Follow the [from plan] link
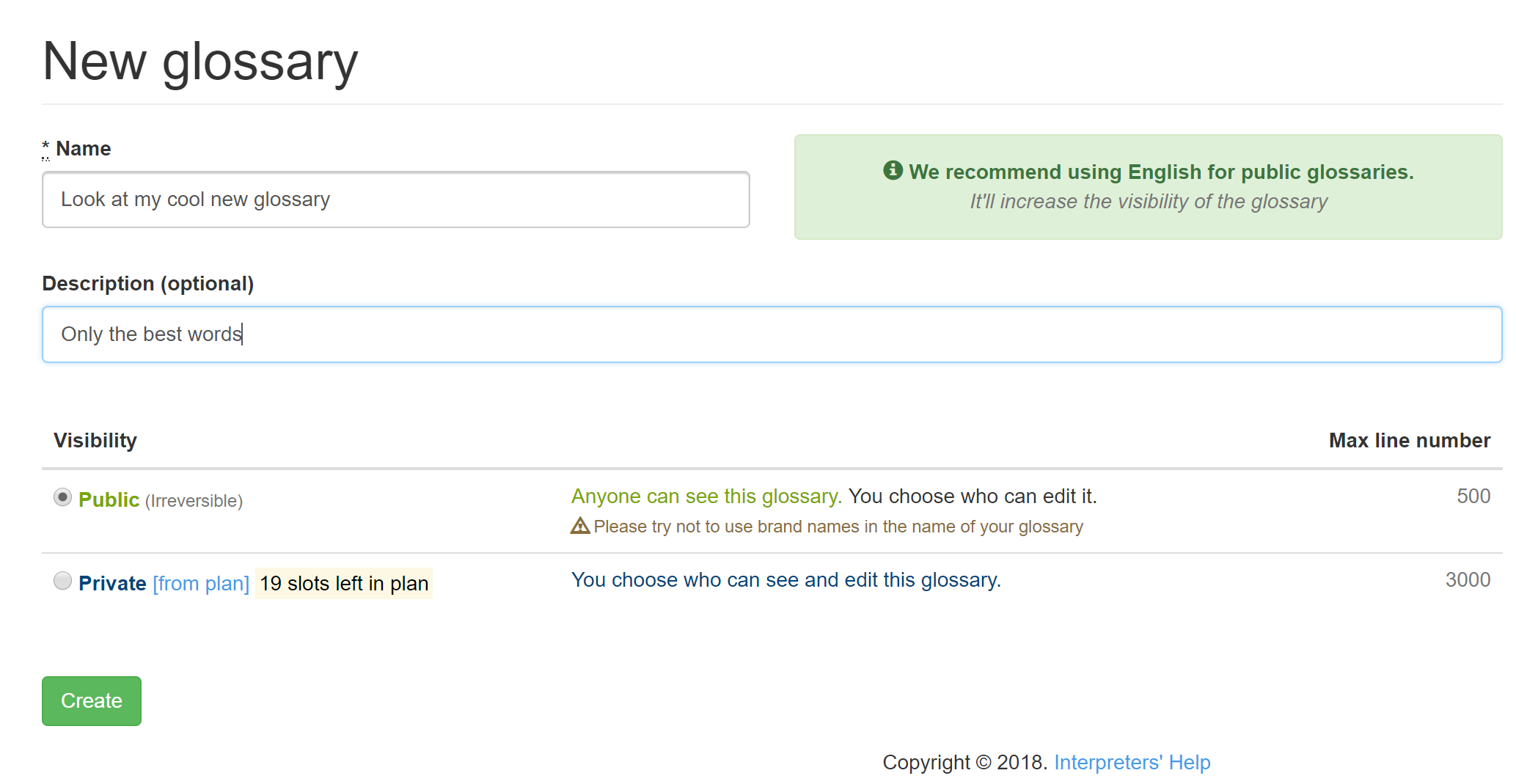The height and width of the screenshot is (784, 1516). pyautogui.click(x=201, y=583)
